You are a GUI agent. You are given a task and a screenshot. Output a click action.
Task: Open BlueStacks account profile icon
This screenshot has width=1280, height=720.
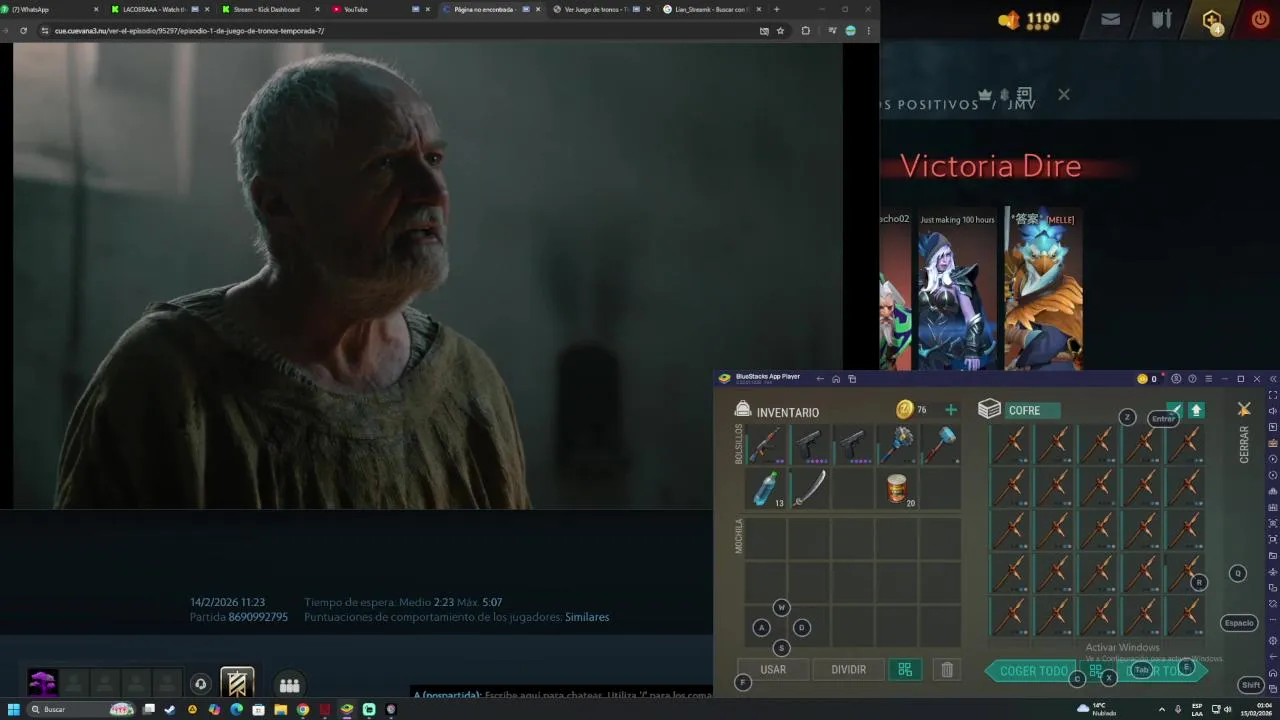1176,379
